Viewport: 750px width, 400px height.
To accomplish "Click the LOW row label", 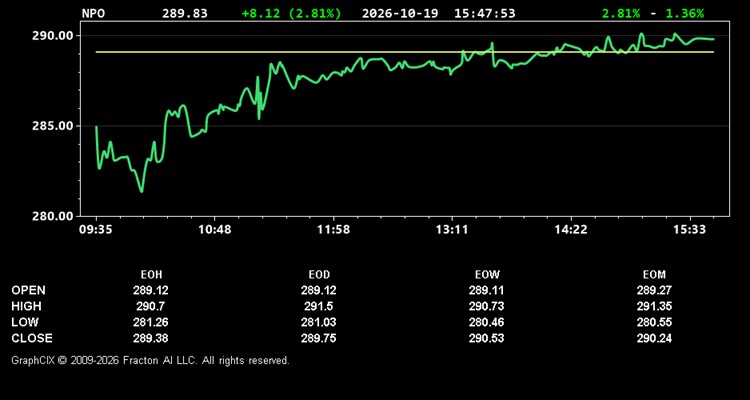I will pyautogui.click(x=25, y=322).
